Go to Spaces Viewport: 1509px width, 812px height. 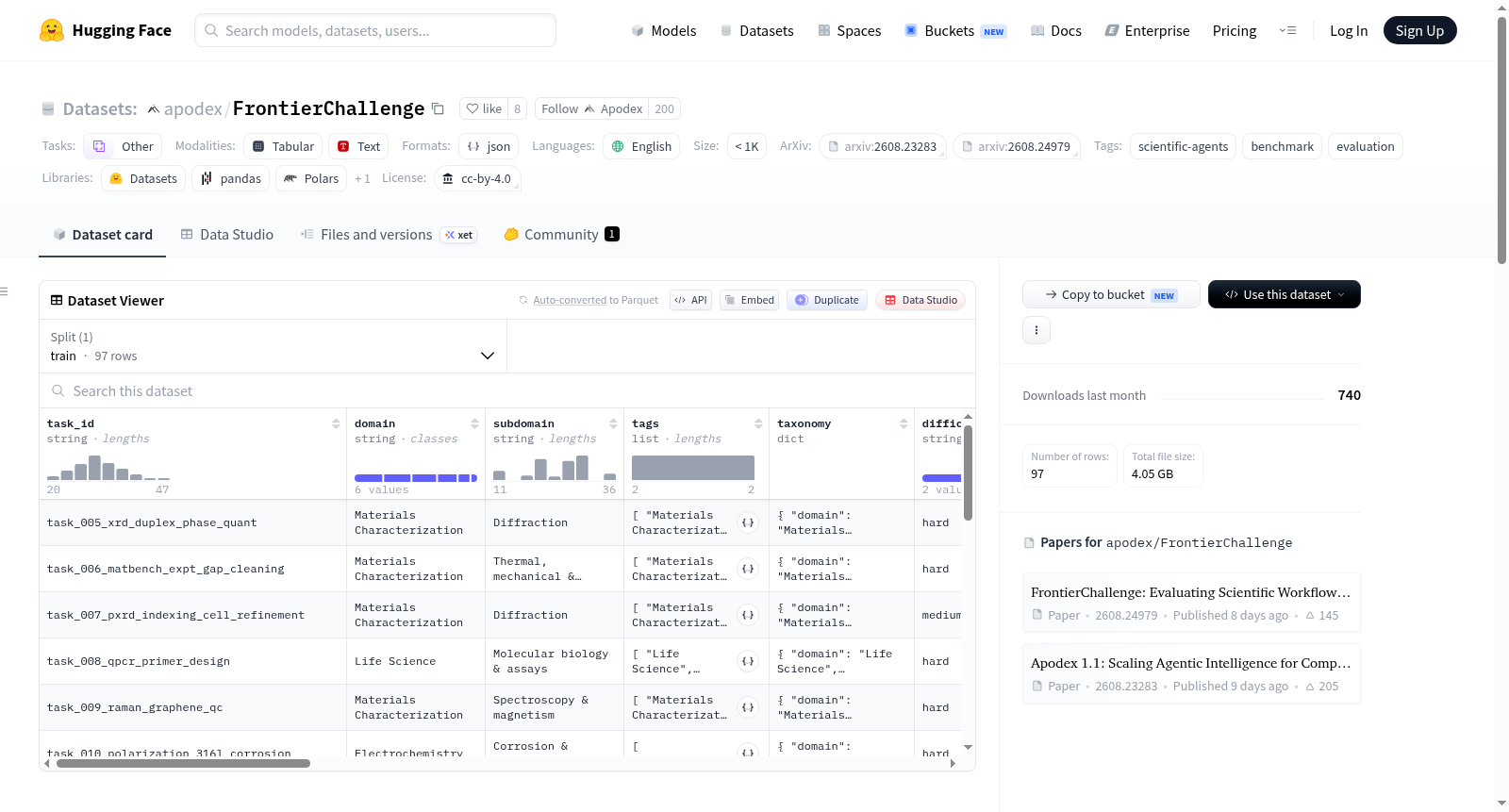pos(849,30)
